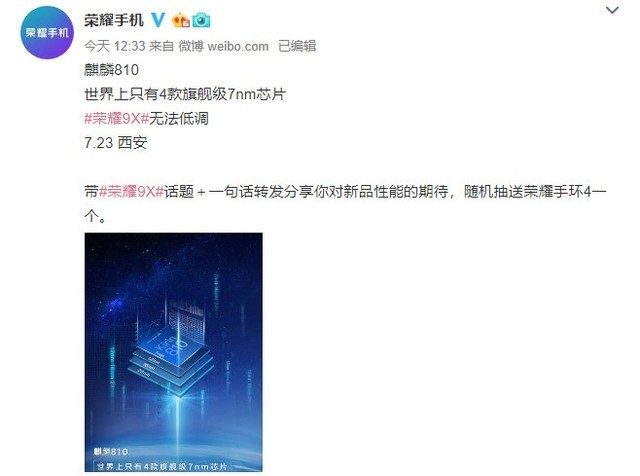
Task: Click the 随机抽送荣耀手环4 giveaway sentence
Action: (x=527, y=191)
